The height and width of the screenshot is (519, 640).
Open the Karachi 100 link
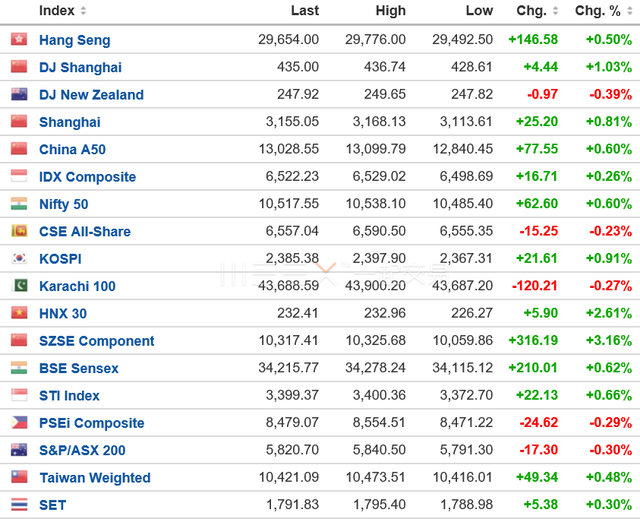[x=77, y=286]
